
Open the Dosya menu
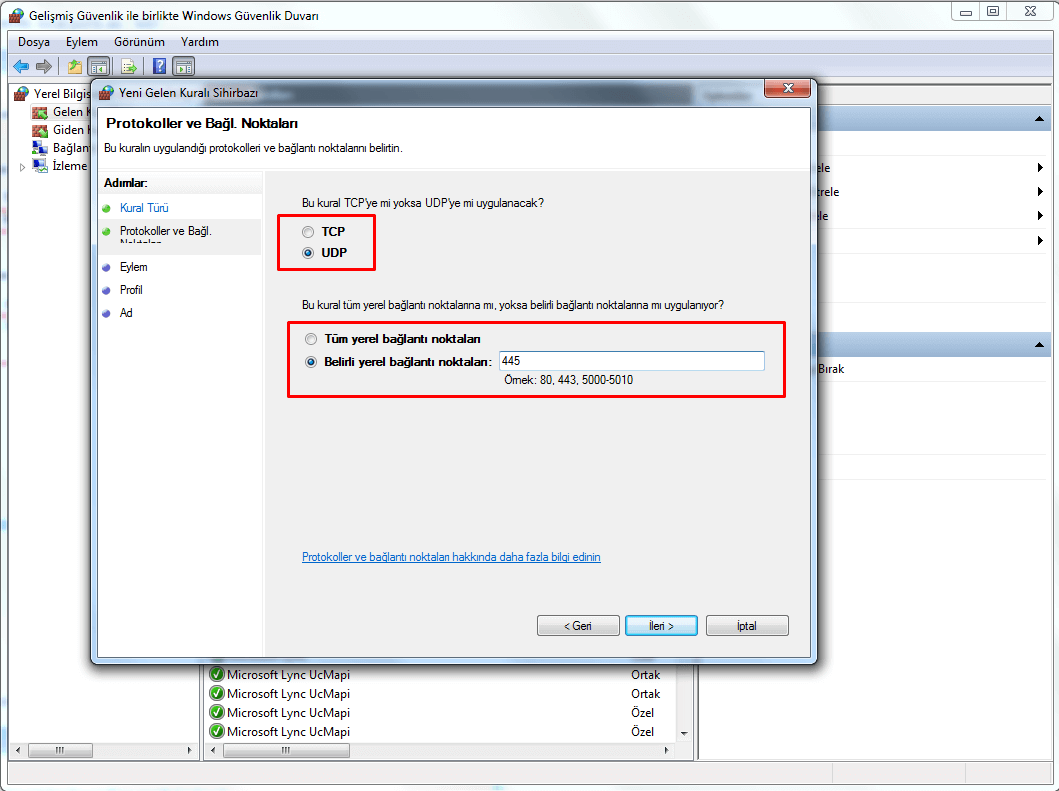pos(33,42)
